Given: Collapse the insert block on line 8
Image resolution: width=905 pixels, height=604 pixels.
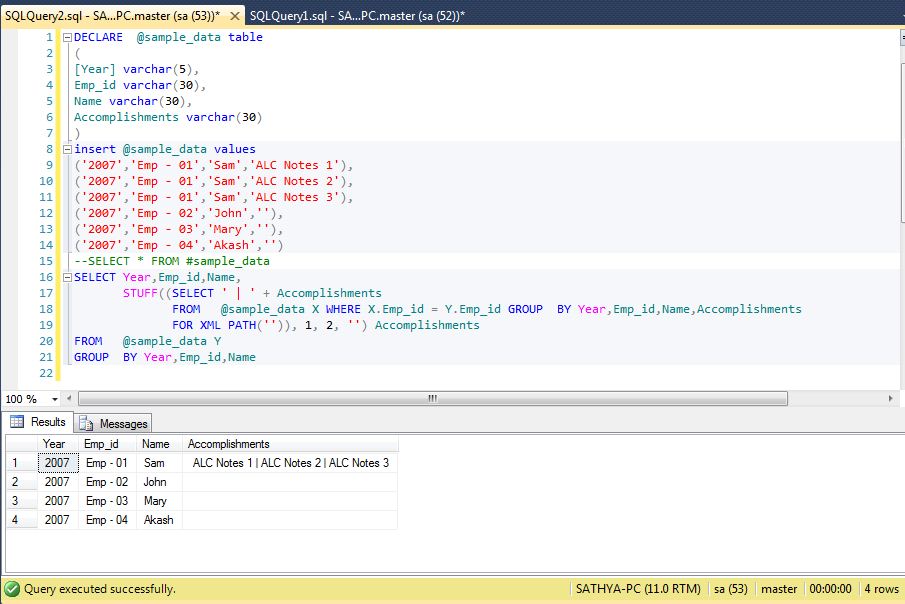Looking at the screenshot, I should (67, 150).
